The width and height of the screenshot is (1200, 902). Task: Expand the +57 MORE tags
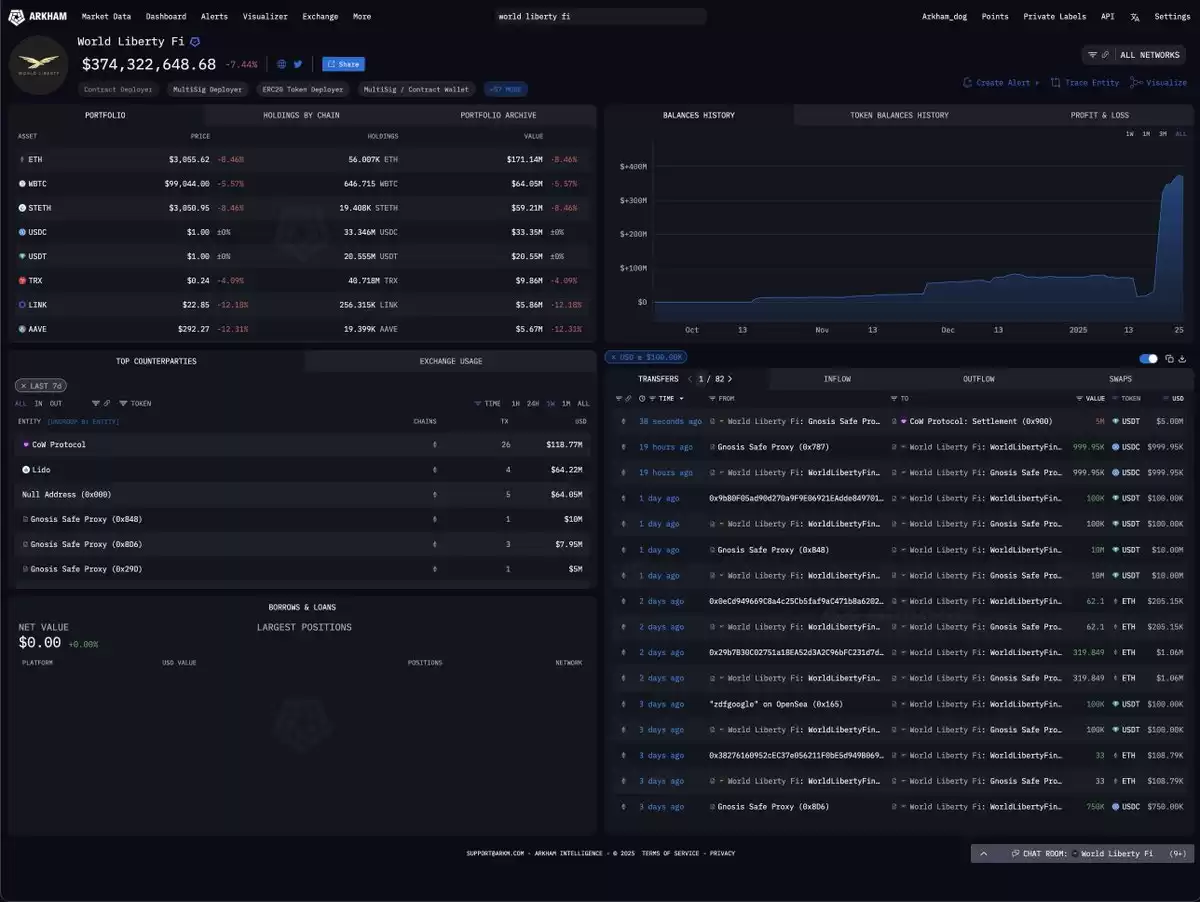click(x=506, y=89)
